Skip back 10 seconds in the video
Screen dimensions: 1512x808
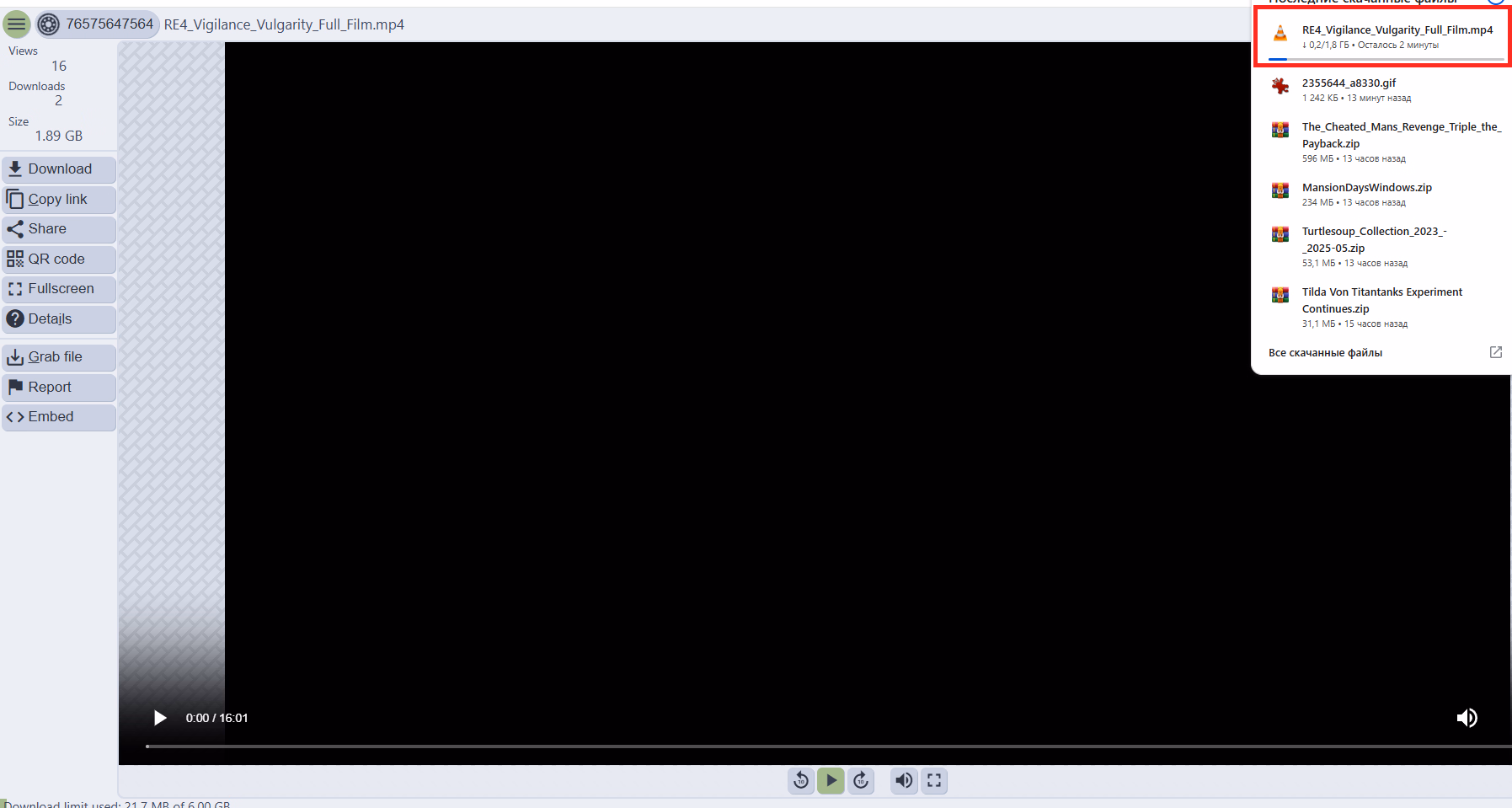801,780
